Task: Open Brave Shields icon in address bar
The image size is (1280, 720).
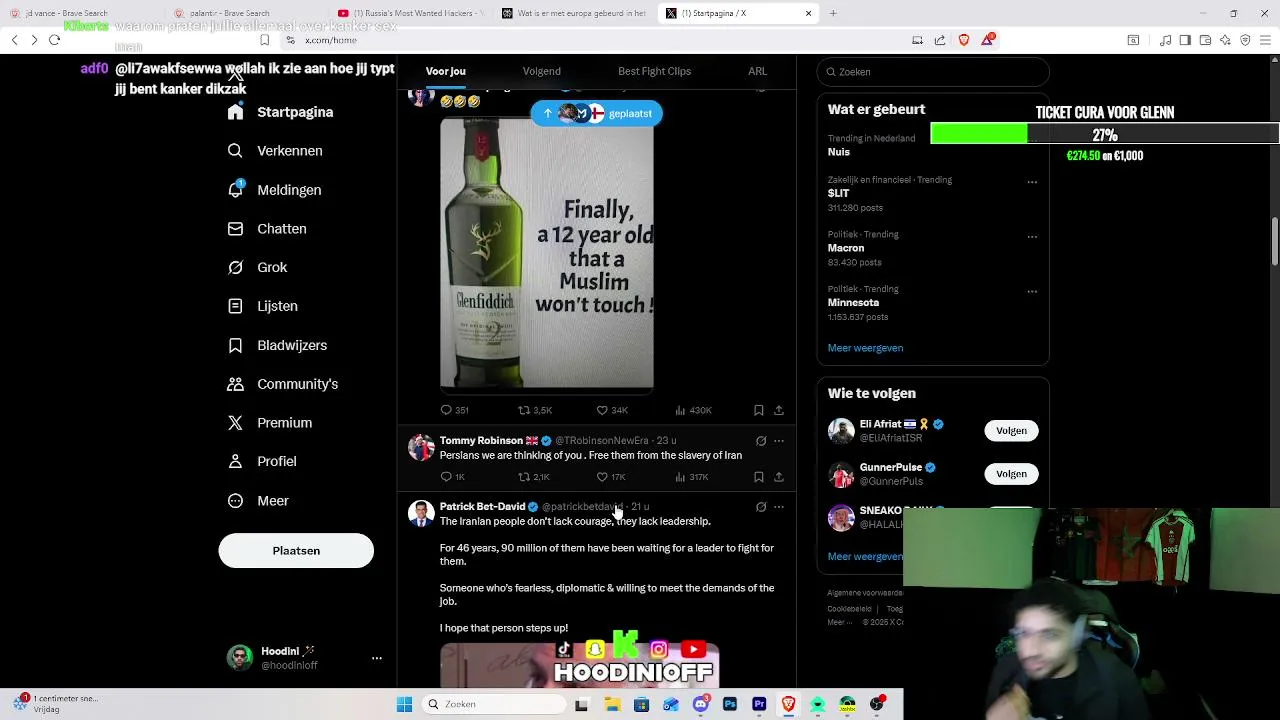Action: pos(964,40)
